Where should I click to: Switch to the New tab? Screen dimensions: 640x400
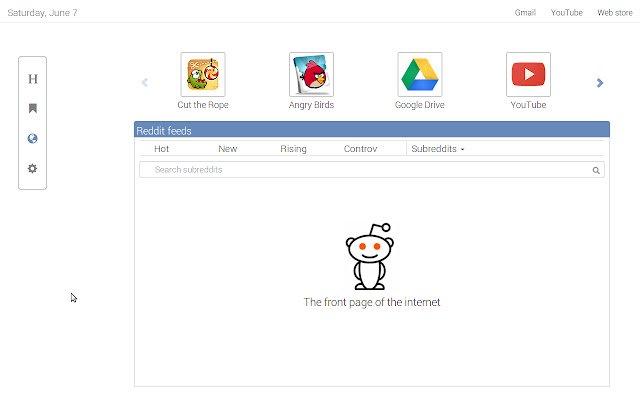(227, 149)
